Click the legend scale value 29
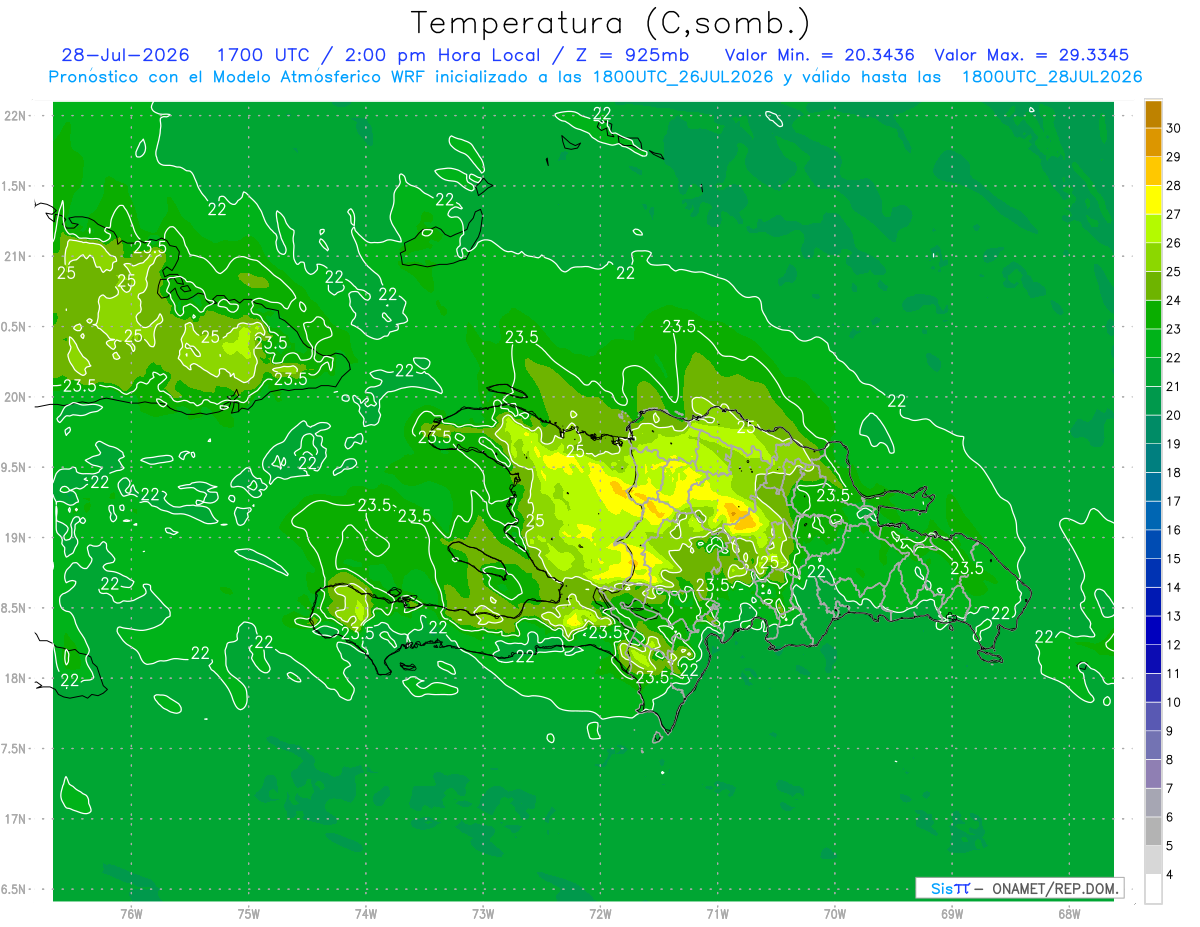This screenshot has height=927, width=1200. 1174,157
